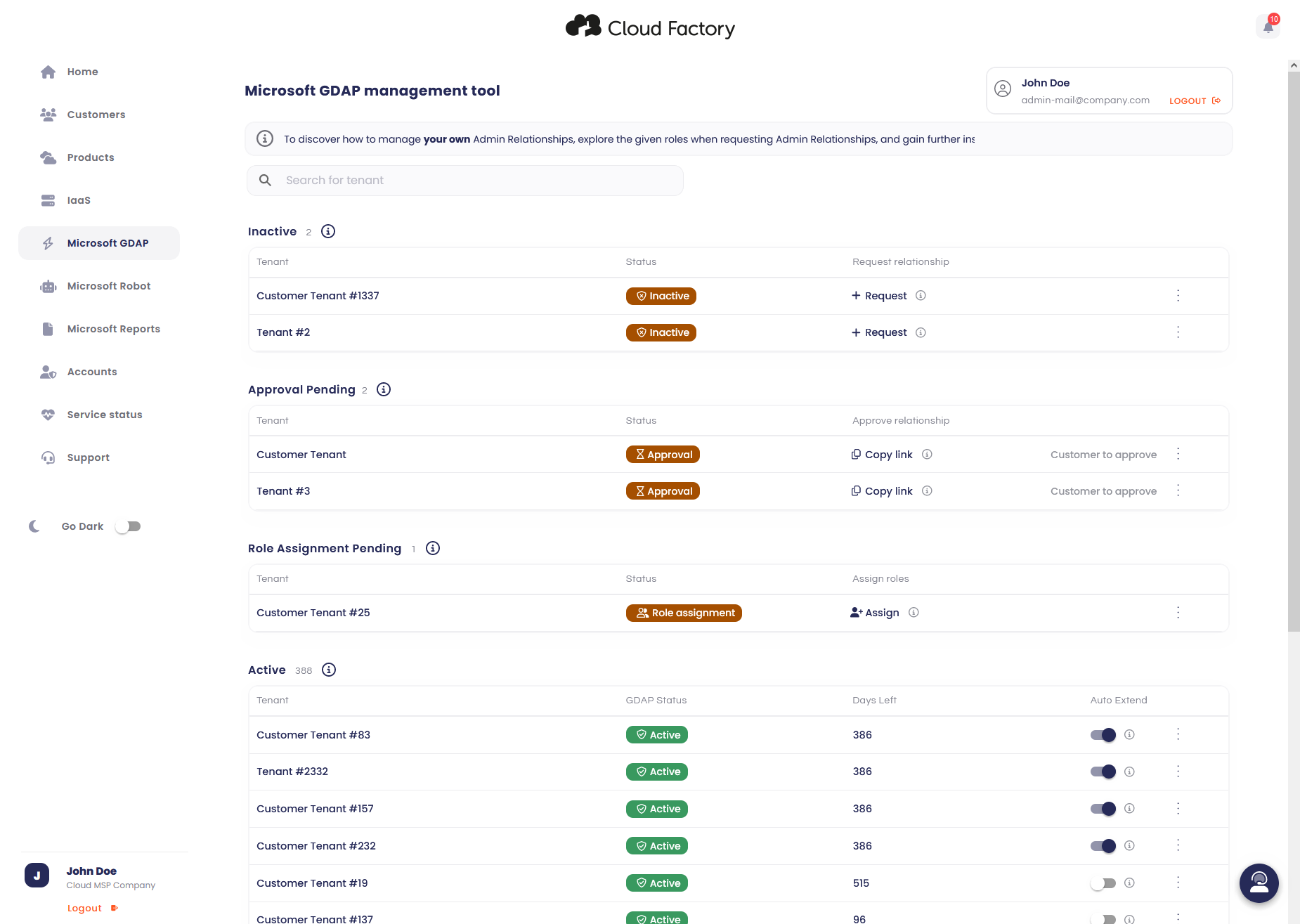Viewport: 1300px width, 924px height.
Task: Disable auto extend for Tenant #2332
Action: coord(1103,772)
